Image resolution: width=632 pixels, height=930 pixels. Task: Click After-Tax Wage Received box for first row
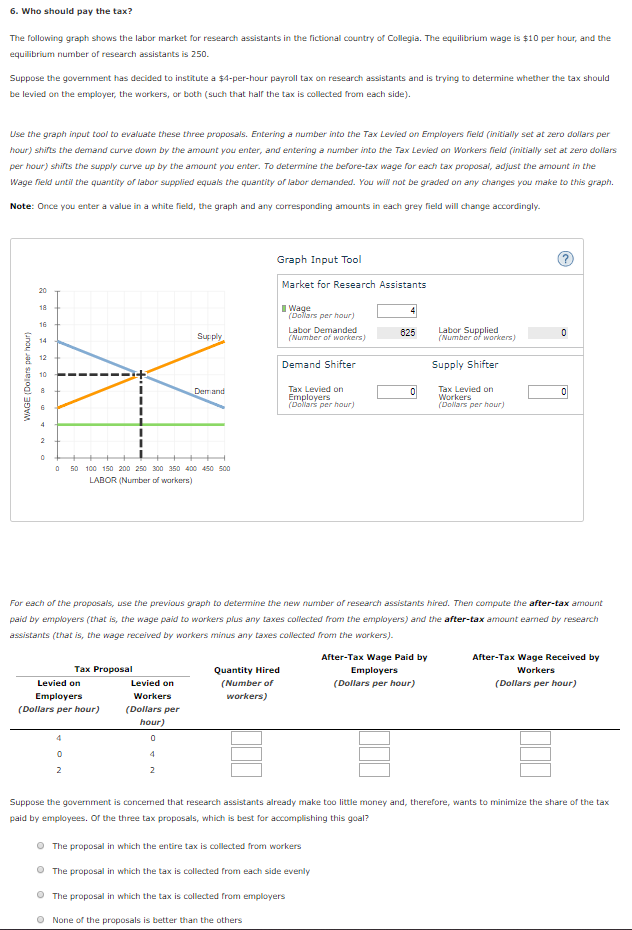pyautogui.click(x=533, y=736)
